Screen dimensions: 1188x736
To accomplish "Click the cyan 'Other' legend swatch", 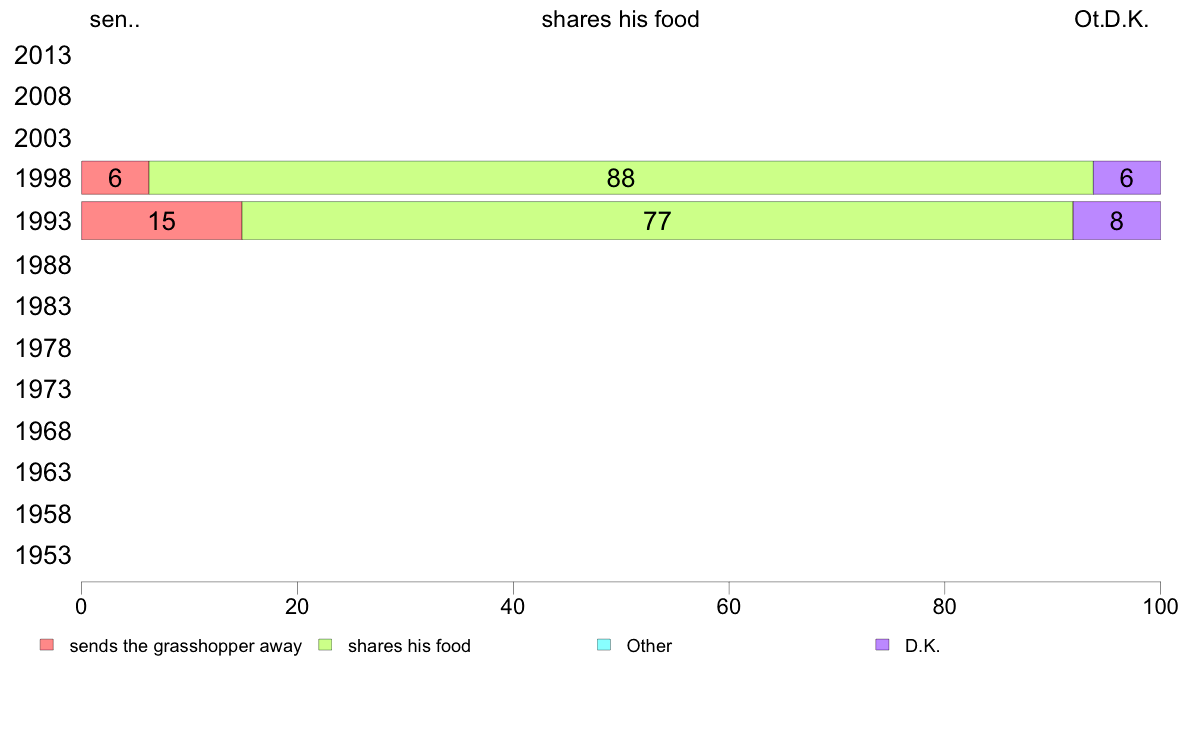I will (604, 645).
